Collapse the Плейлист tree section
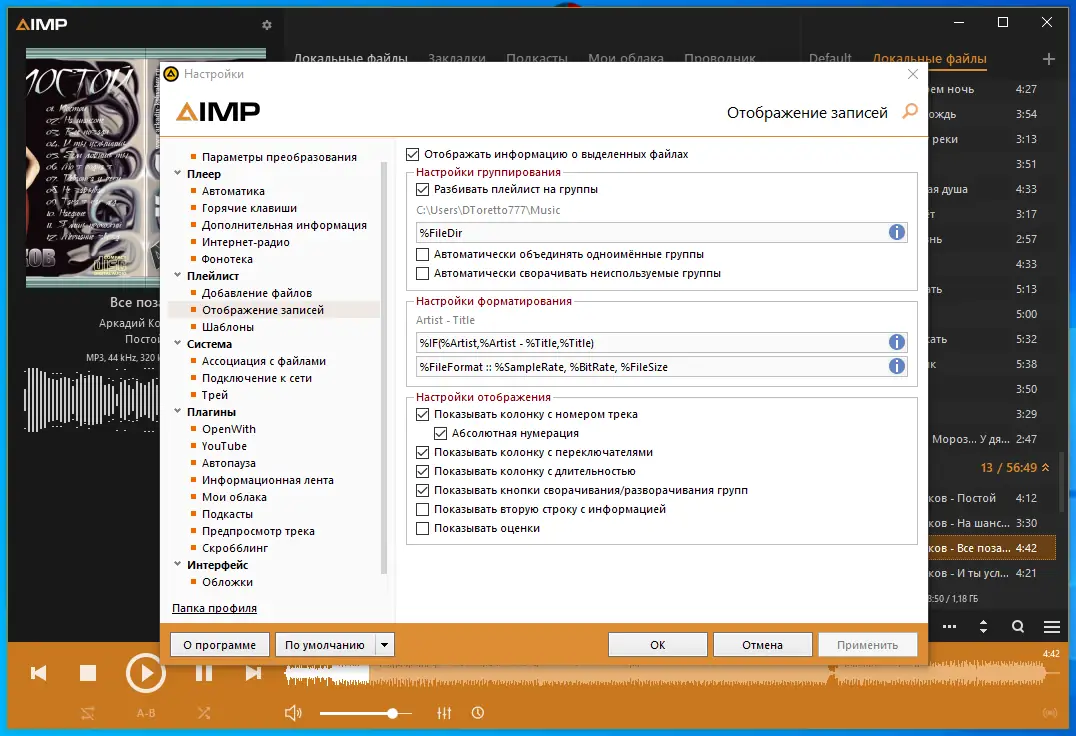 coord(178,276)
